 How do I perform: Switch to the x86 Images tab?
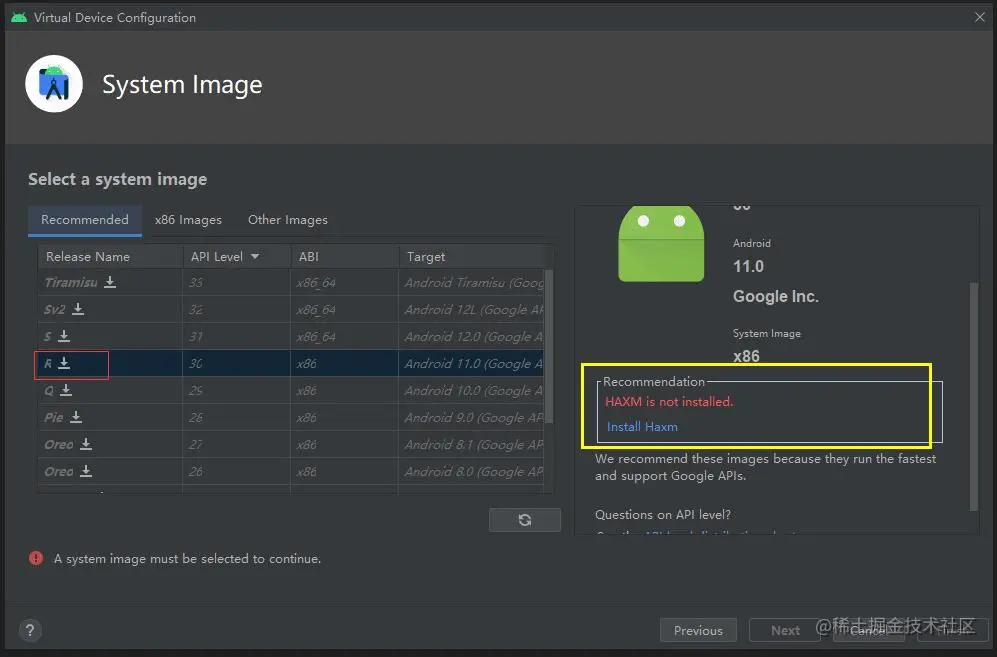click(x=188, y=220)
